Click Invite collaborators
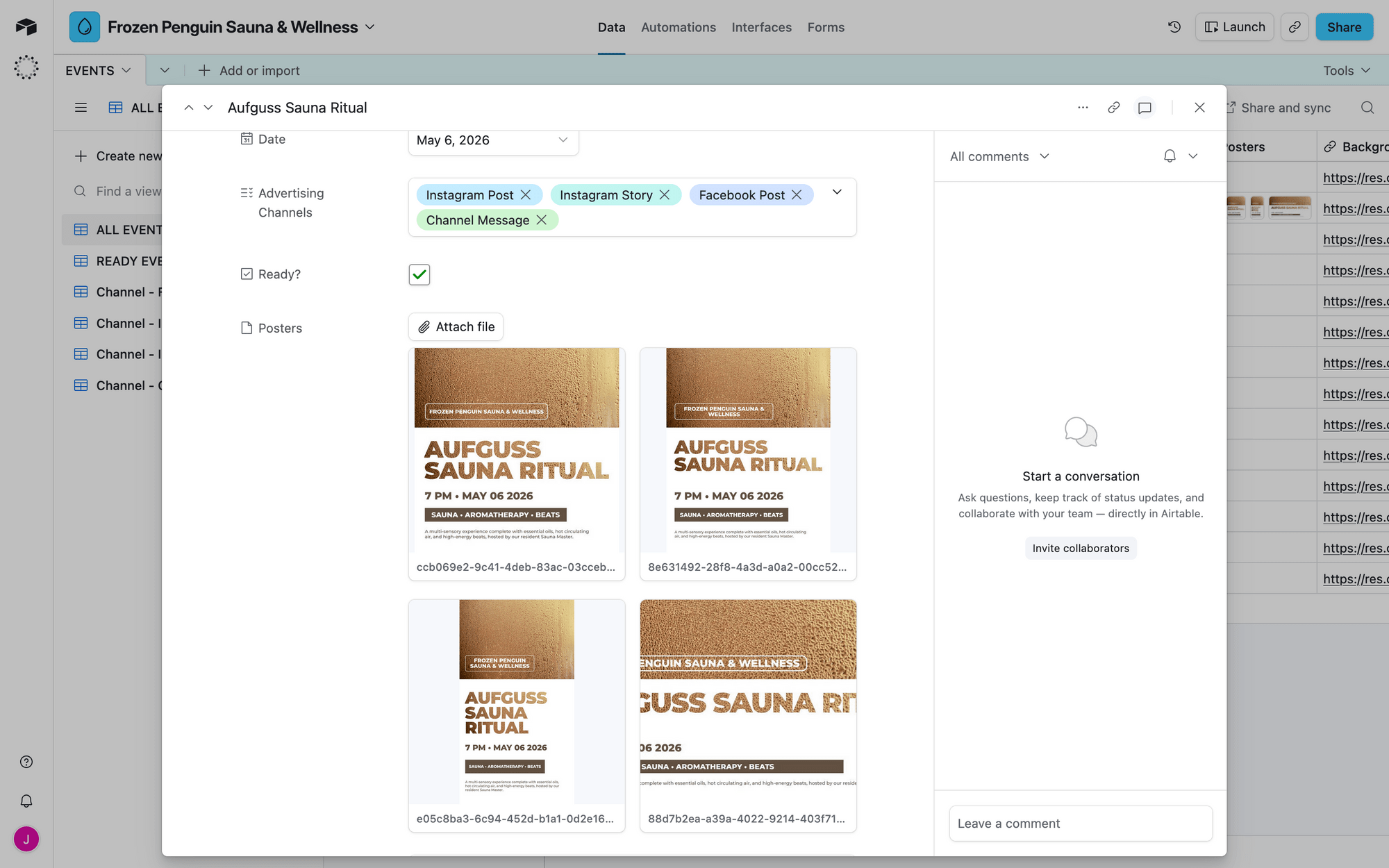The height and width of the screenshot is (868, 1389). pyautogui.click(x=1081, y=548)
